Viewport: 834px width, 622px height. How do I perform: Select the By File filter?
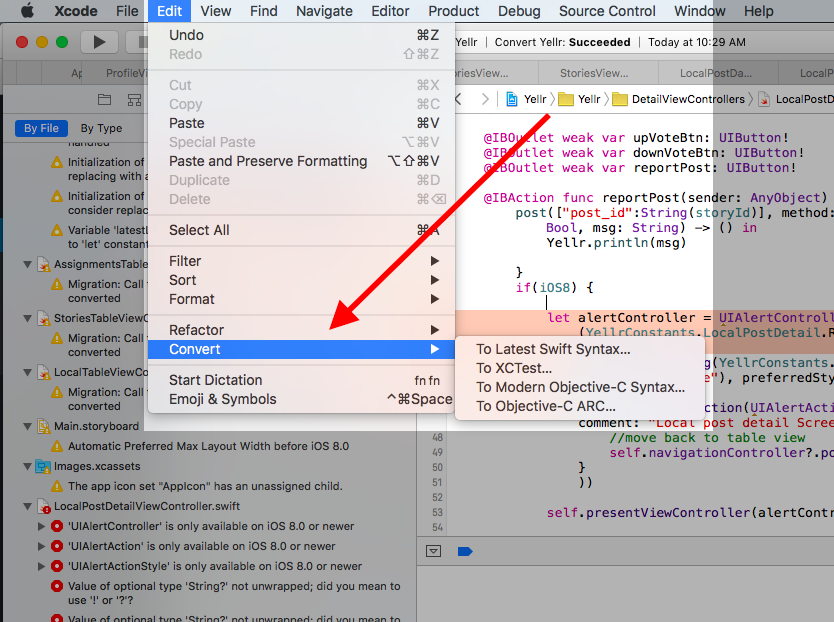tap(41, 128)
